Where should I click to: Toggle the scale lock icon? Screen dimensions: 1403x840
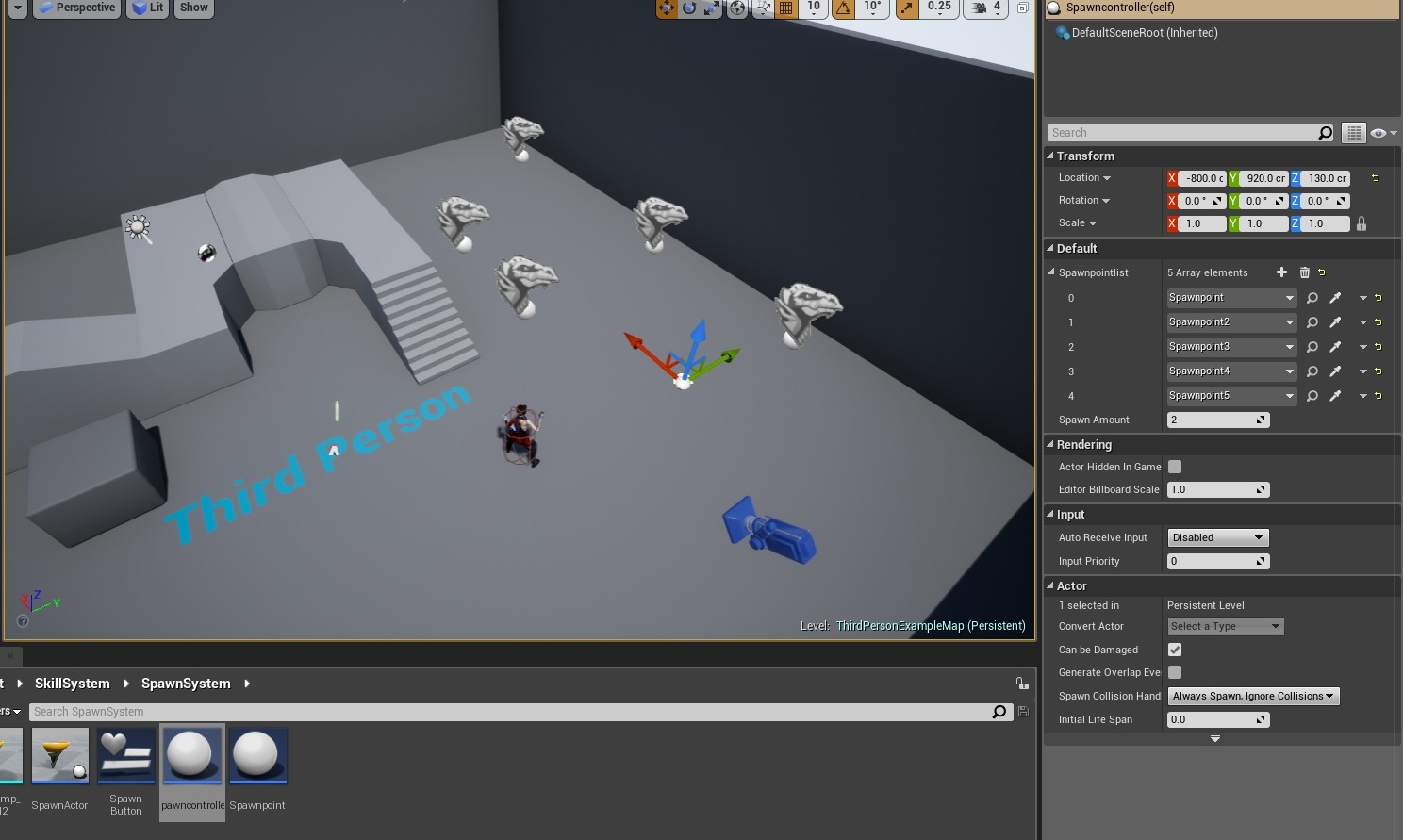pos(1361,223)
